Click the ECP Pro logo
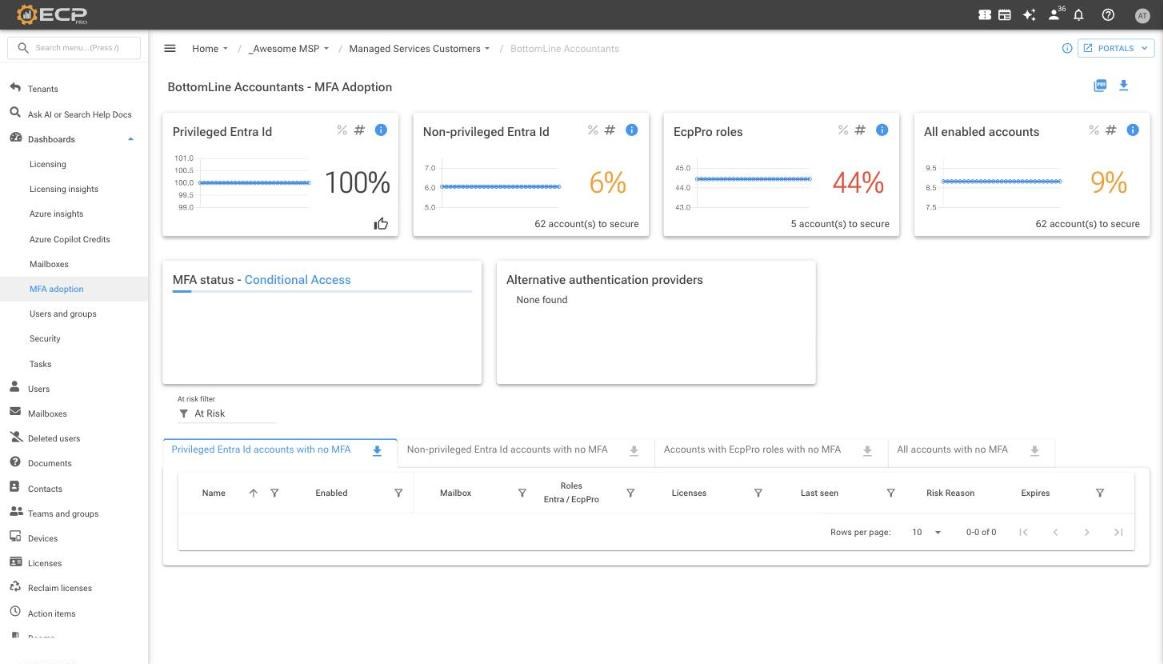Screen dimensions: 1163x664 (52, 15)
